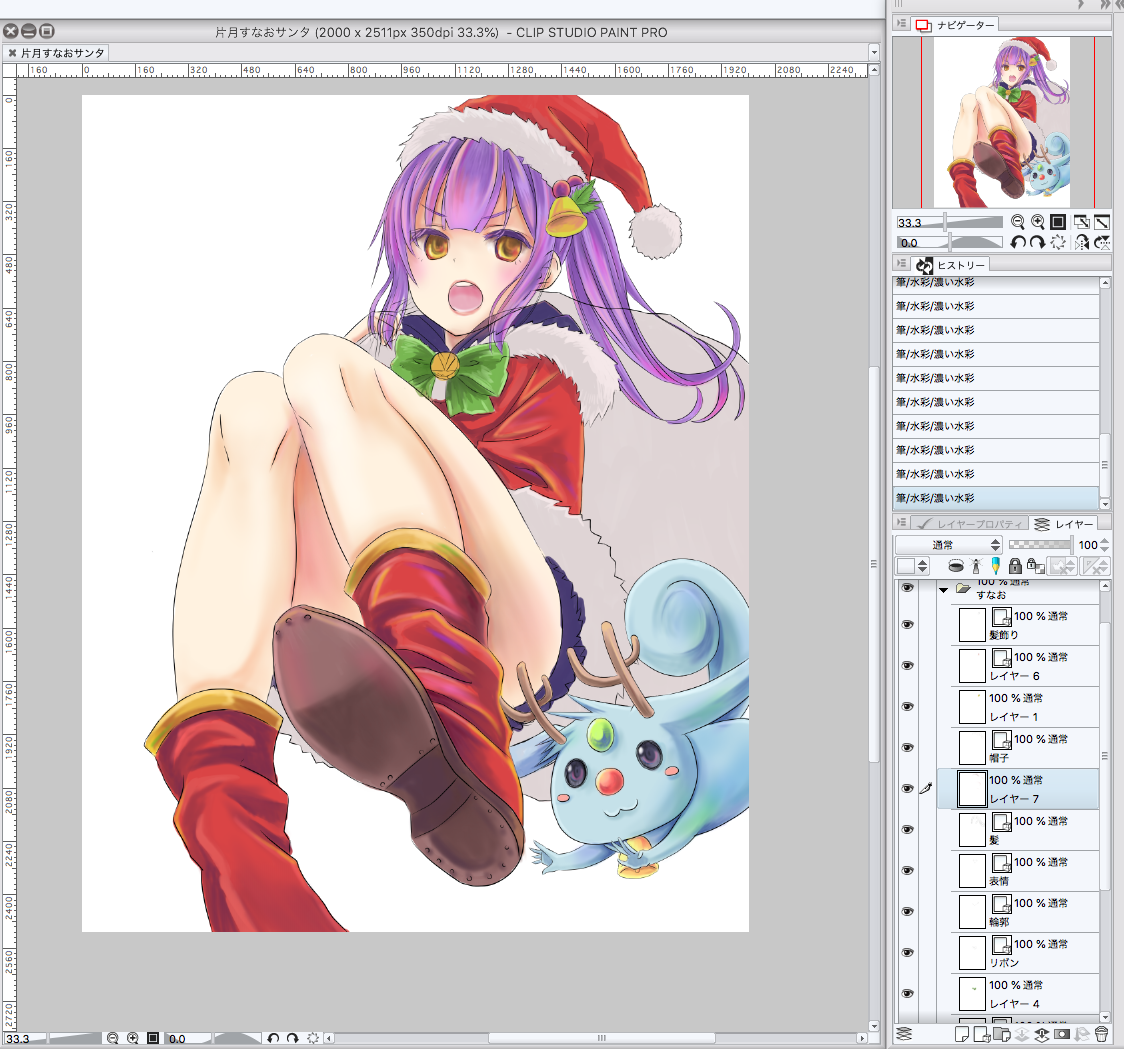1124x1049 pixels.
Task: Open the Layer panel menu
Action: tap(901, 523)
